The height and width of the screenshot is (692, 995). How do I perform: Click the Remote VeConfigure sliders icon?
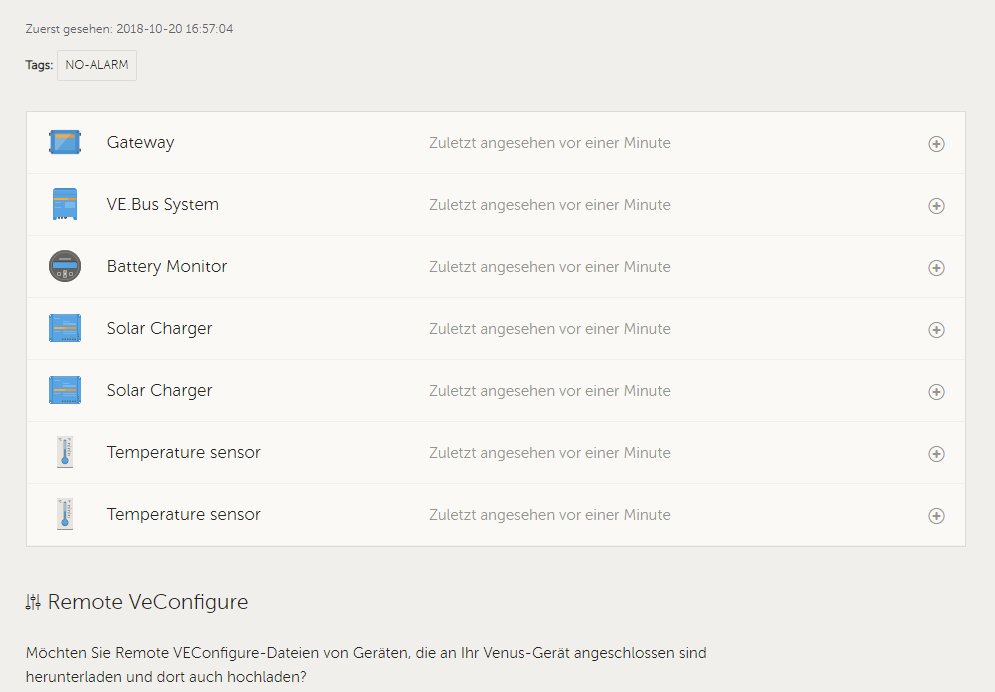[34, 602]
